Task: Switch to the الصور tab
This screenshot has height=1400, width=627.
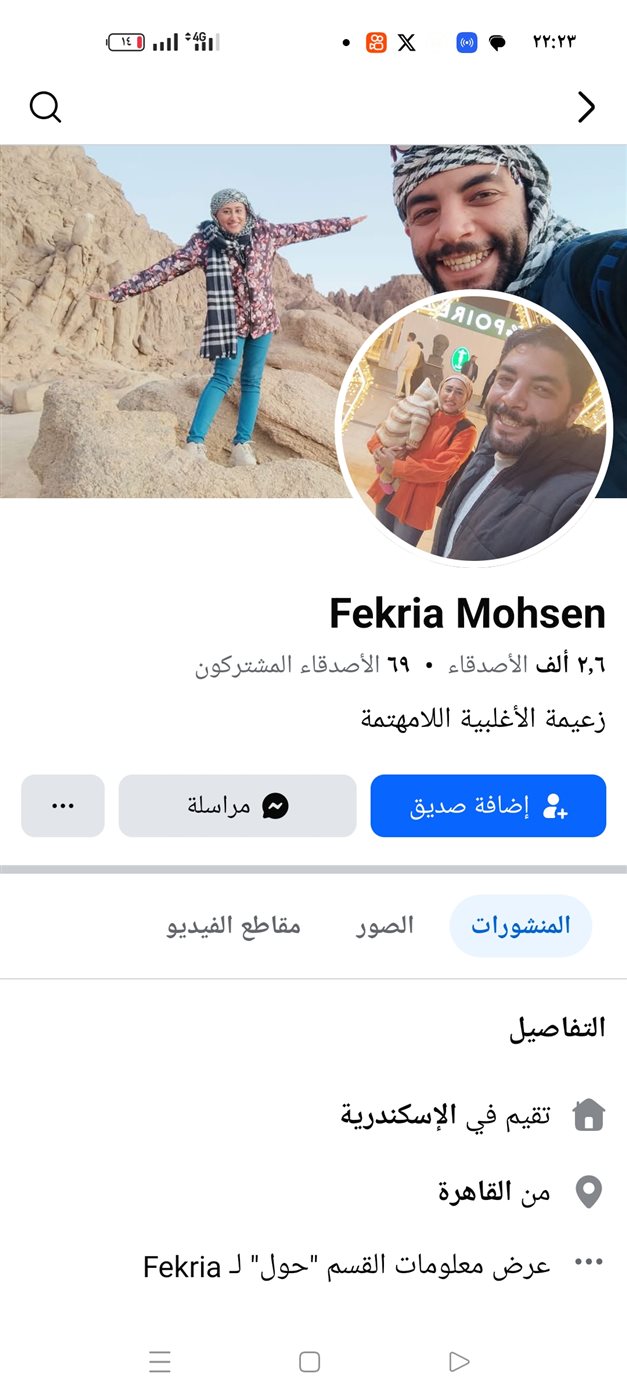Action: [x=385, y=925]
